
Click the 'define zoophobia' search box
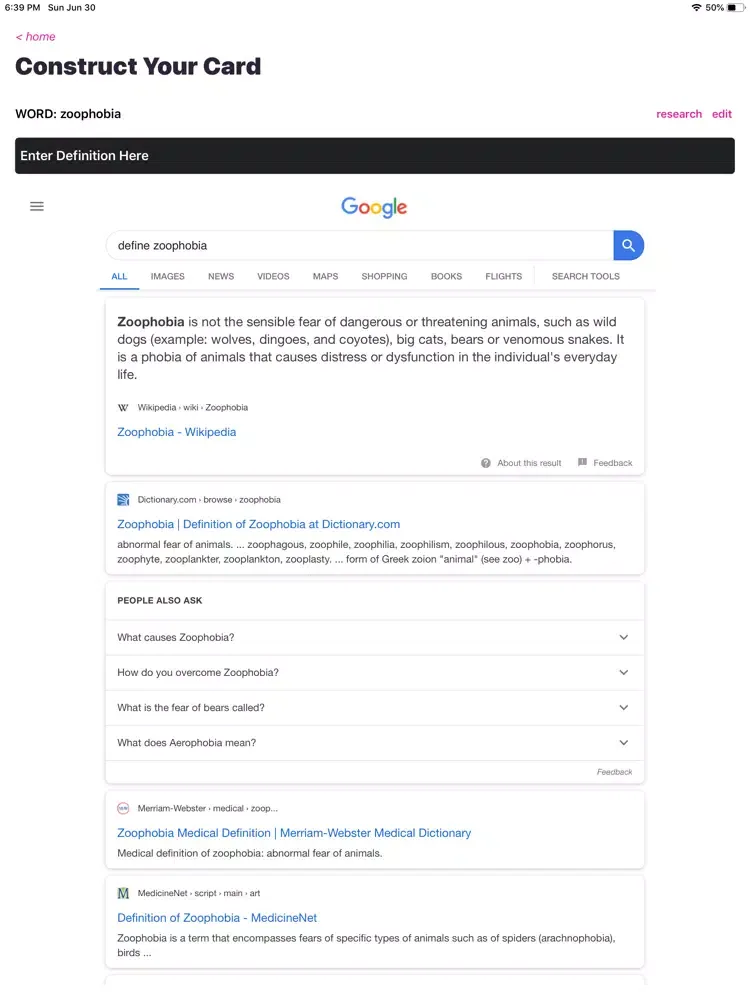[360, 246]
